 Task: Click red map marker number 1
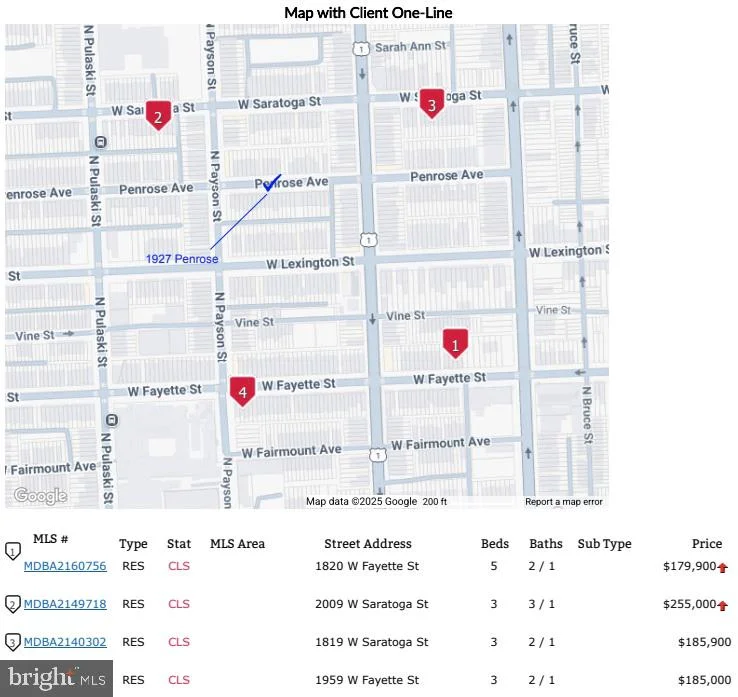455,344
